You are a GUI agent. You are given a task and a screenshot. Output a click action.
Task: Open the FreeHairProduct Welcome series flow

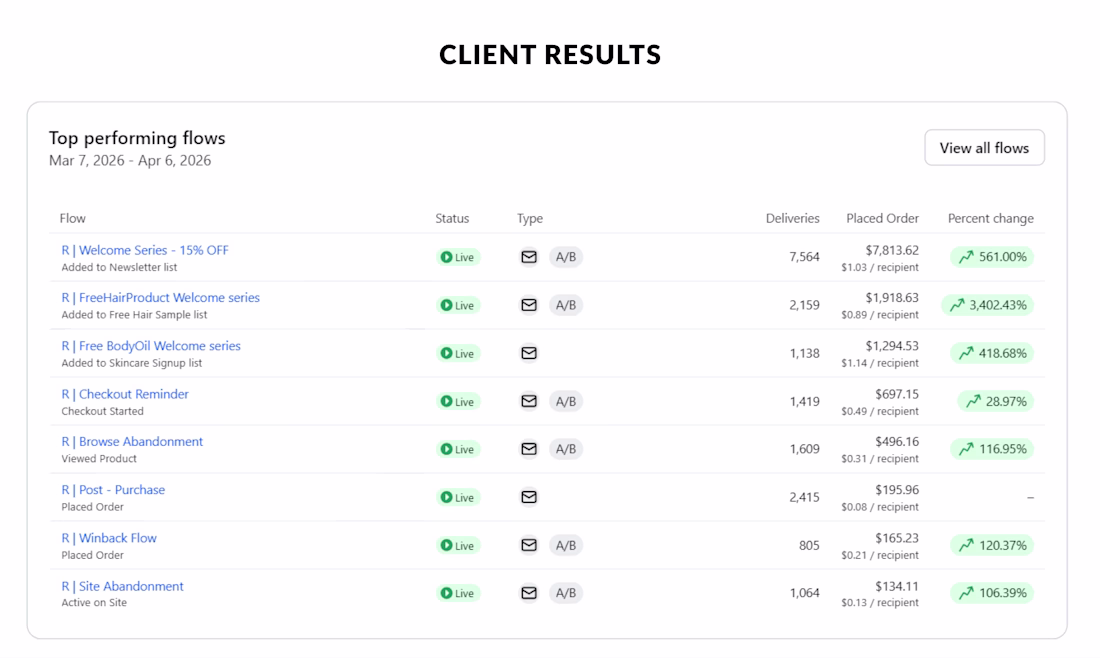click(x=160, y=298)
